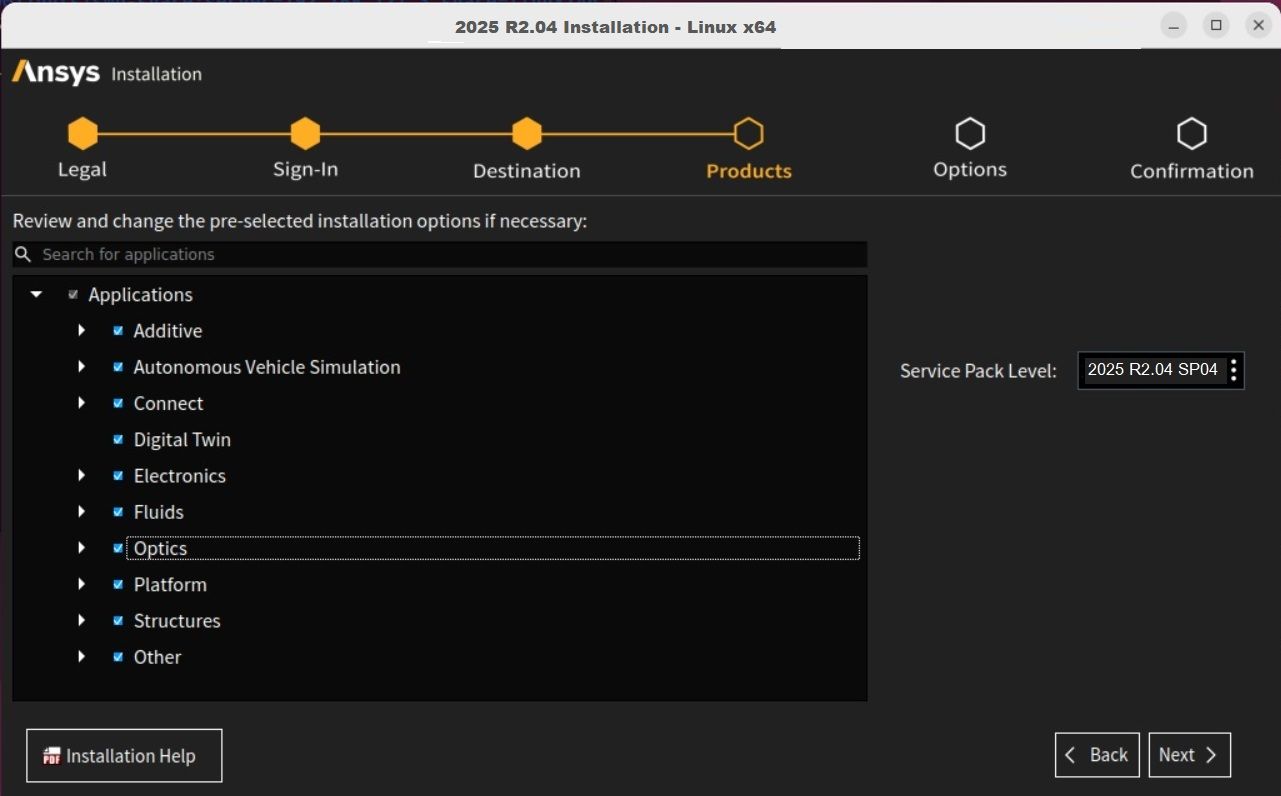Toggle the Digital Twin checkbox
Image resolution: width=1281 pixels, height=796 pixels.
click(118, 440)
